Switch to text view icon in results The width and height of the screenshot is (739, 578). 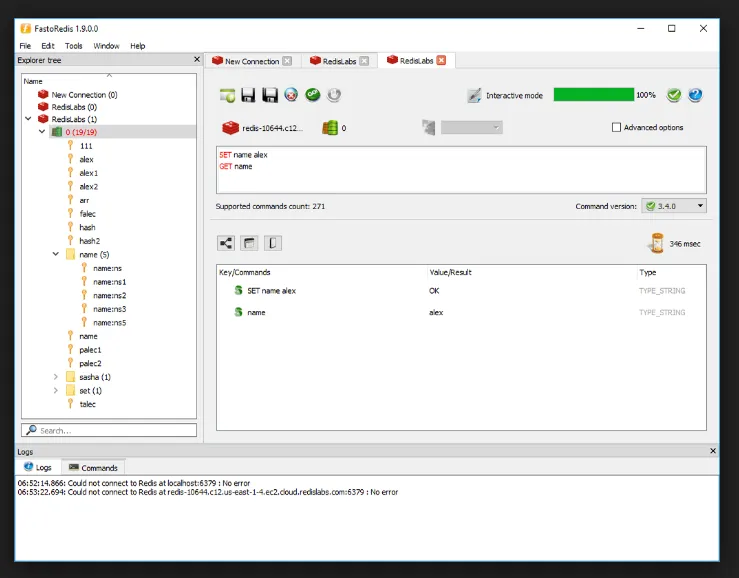[x=272, y=243]
